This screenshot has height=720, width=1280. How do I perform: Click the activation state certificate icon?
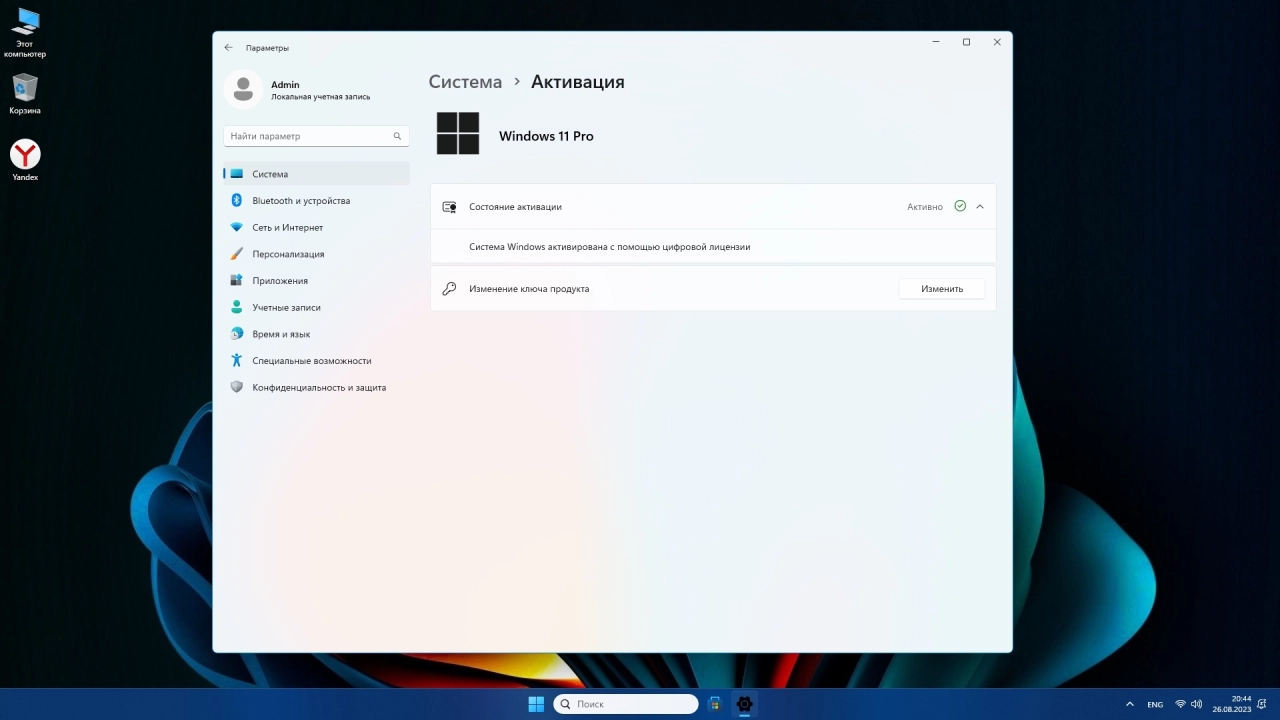click(x=449, y=207)
